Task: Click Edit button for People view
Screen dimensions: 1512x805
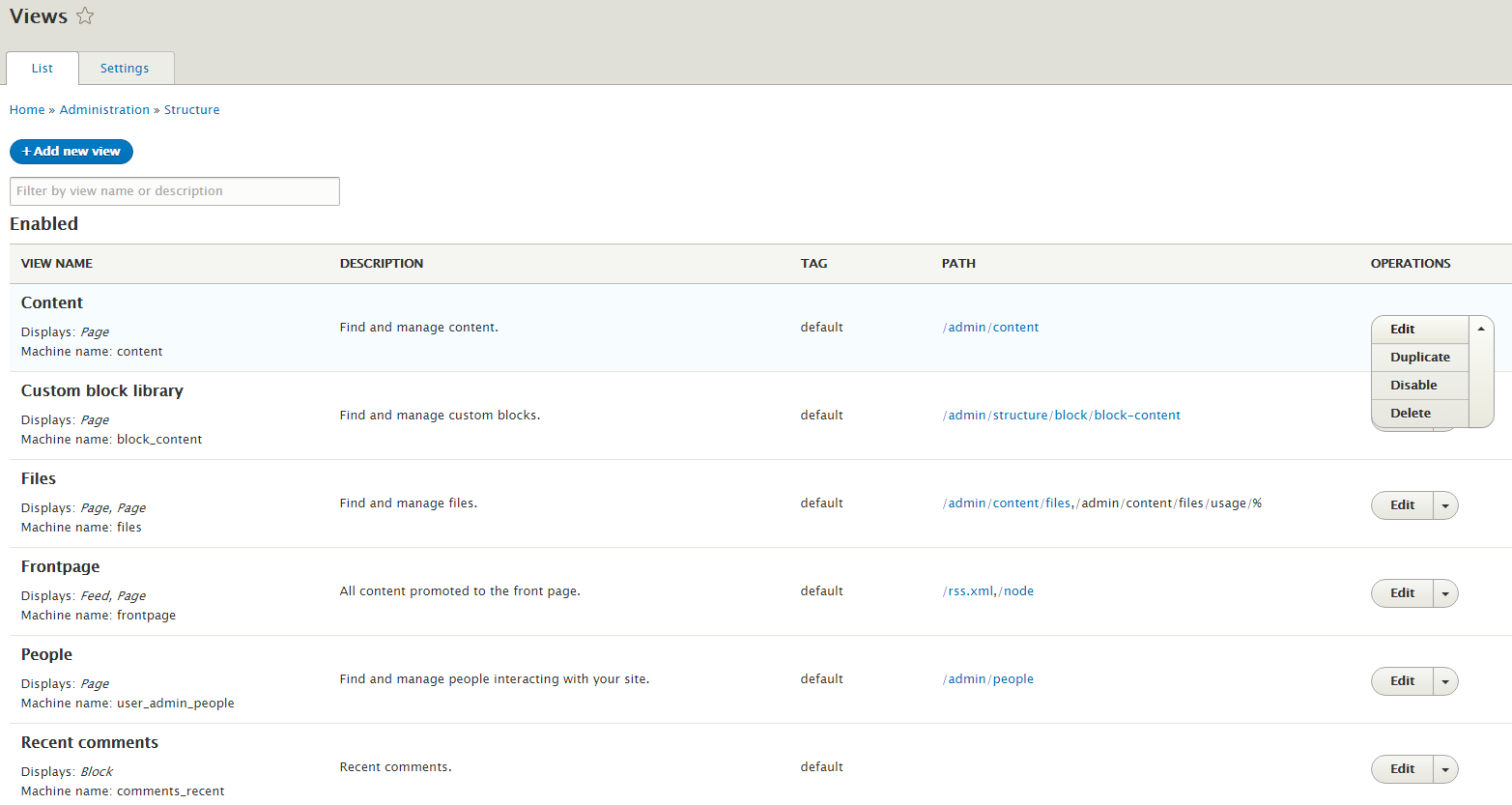Action: pos(1402,681)
